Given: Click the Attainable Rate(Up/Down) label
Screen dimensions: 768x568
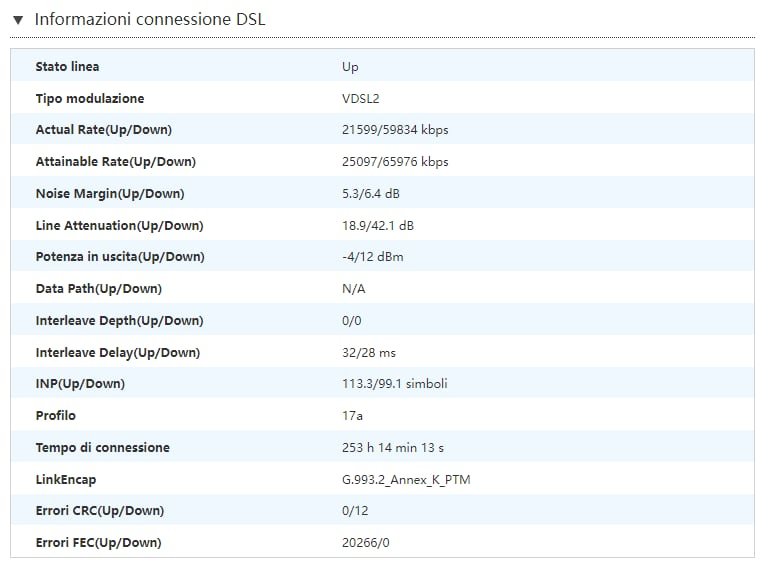Looking at the screenshot, I should (x=115, y=162).
